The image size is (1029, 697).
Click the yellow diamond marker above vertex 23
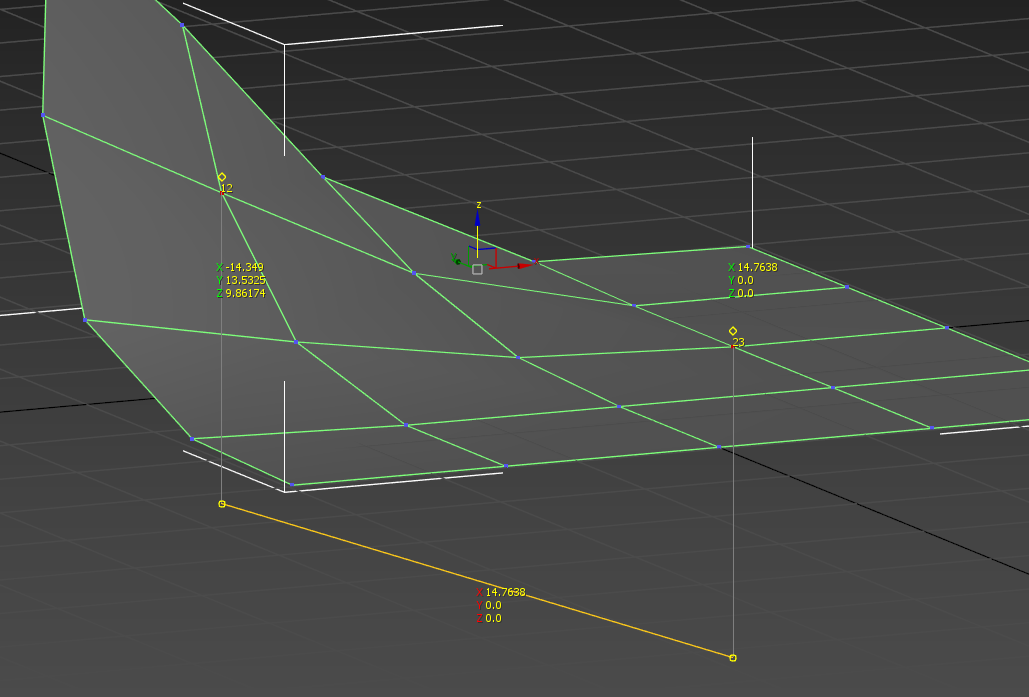coord(733,331)
